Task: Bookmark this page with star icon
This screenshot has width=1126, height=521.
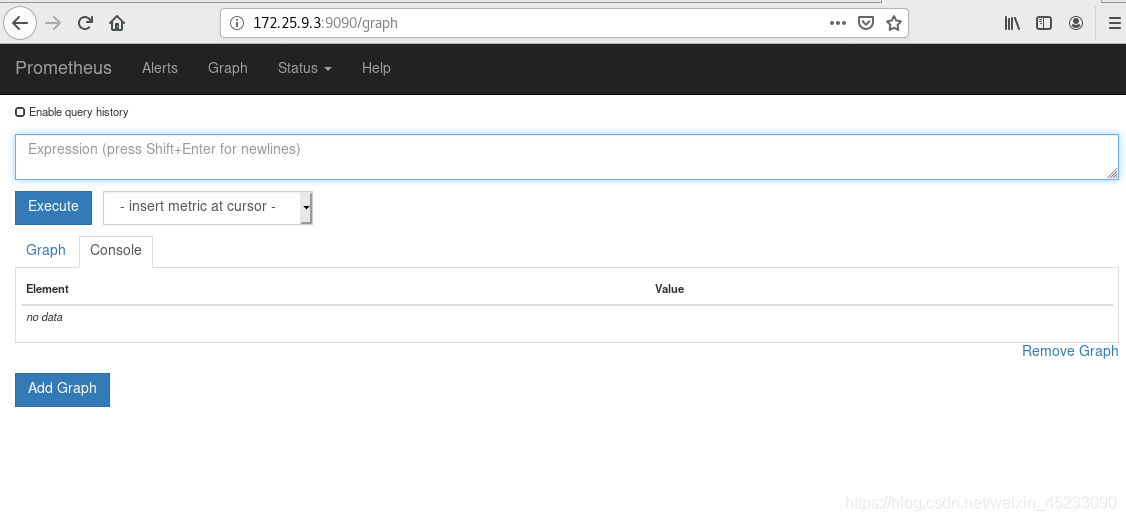Action: point(893,23)
